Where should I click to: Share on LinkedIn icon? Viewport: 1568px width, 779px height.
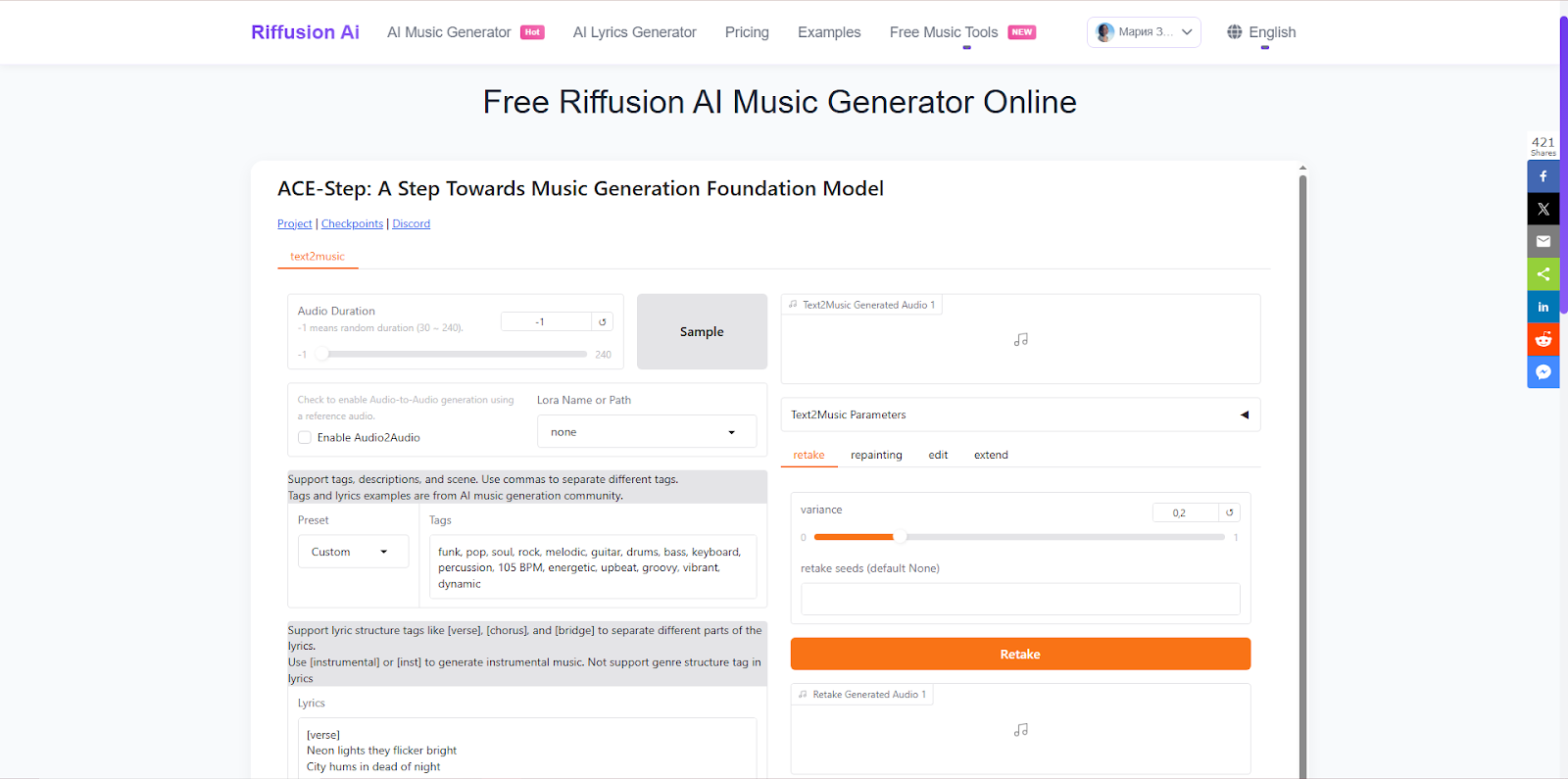point(1543,307)
